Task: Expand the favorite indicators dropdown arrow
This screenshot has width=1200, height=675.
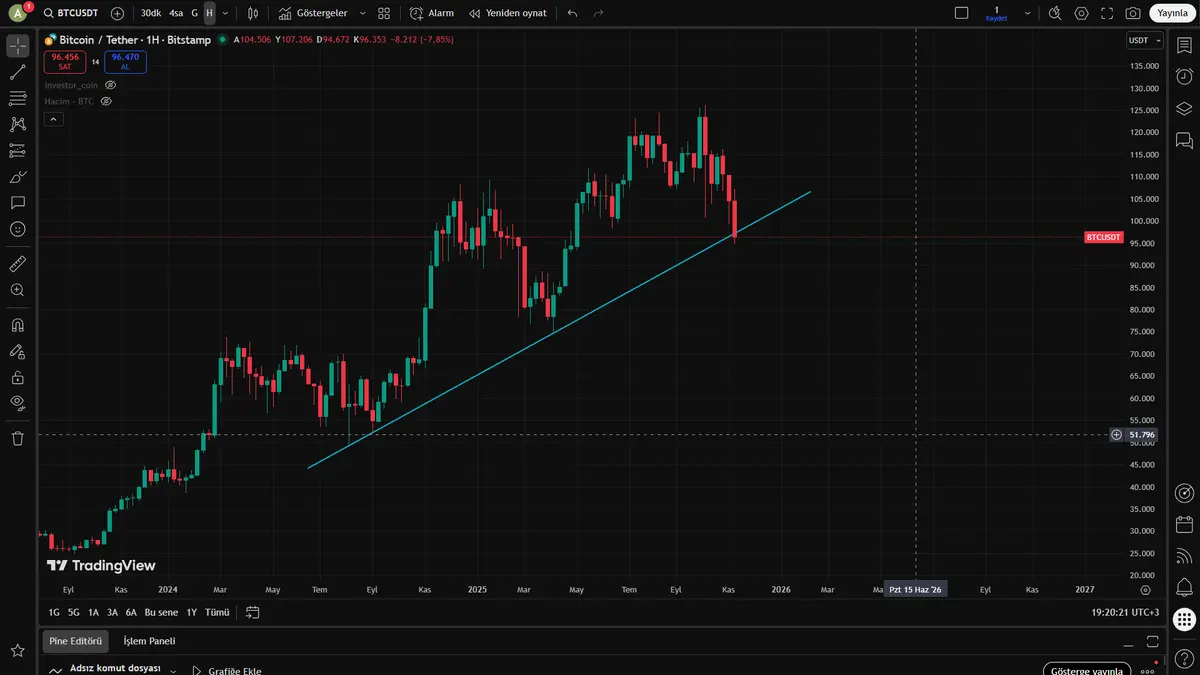Action: click(361, 13)
